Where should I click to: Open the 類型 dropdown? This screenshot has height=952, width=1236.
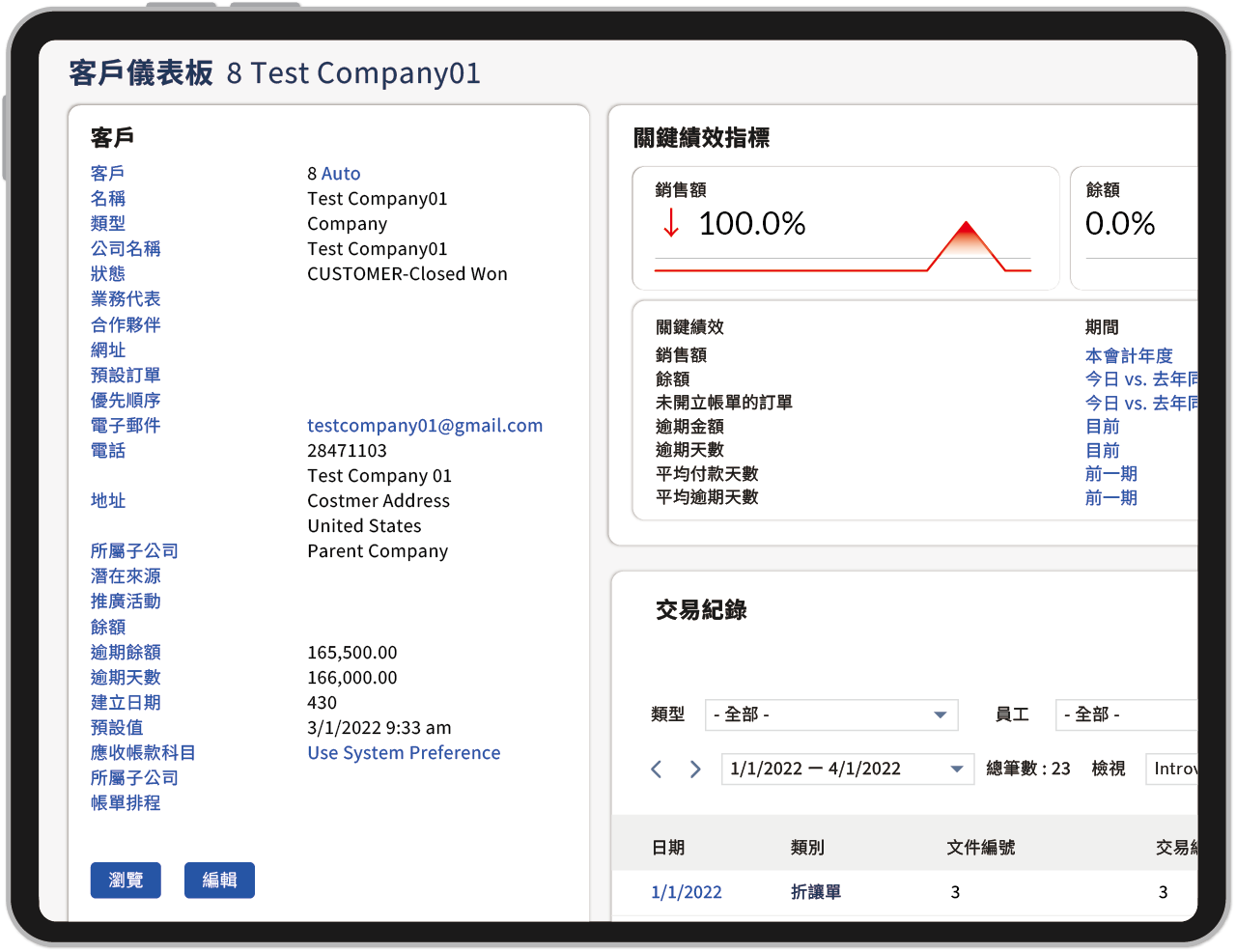point(830,714)
